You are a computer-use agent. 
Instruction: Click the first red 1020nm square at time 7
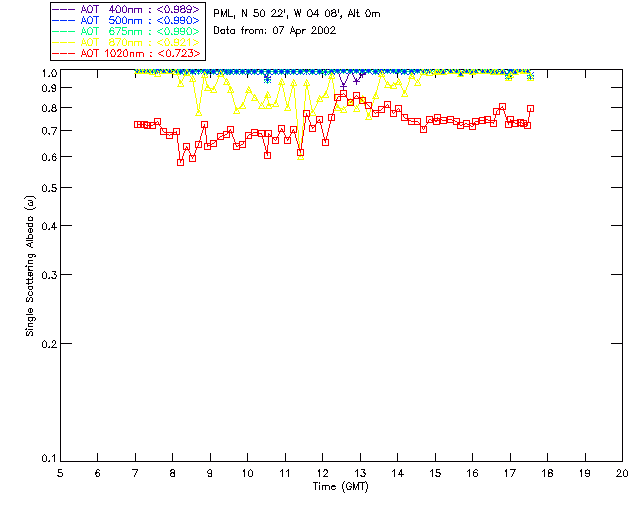(x=137, y=125)
